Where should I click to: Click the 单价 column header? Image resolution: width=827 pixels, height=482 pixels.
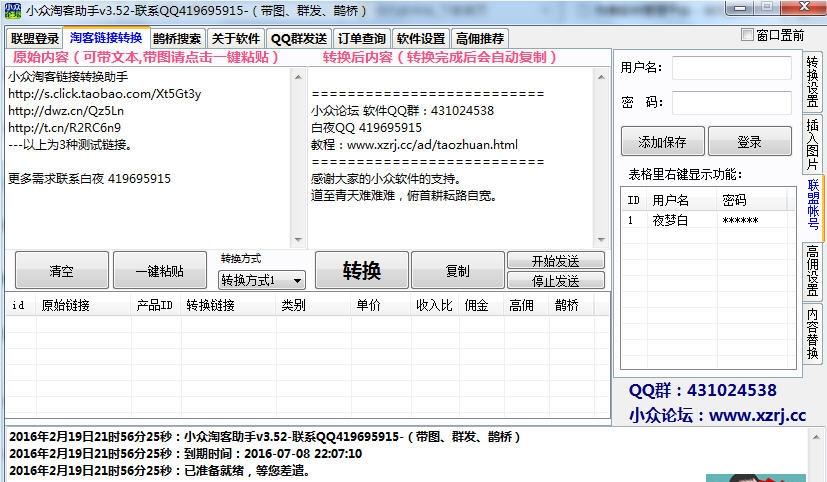381,305
